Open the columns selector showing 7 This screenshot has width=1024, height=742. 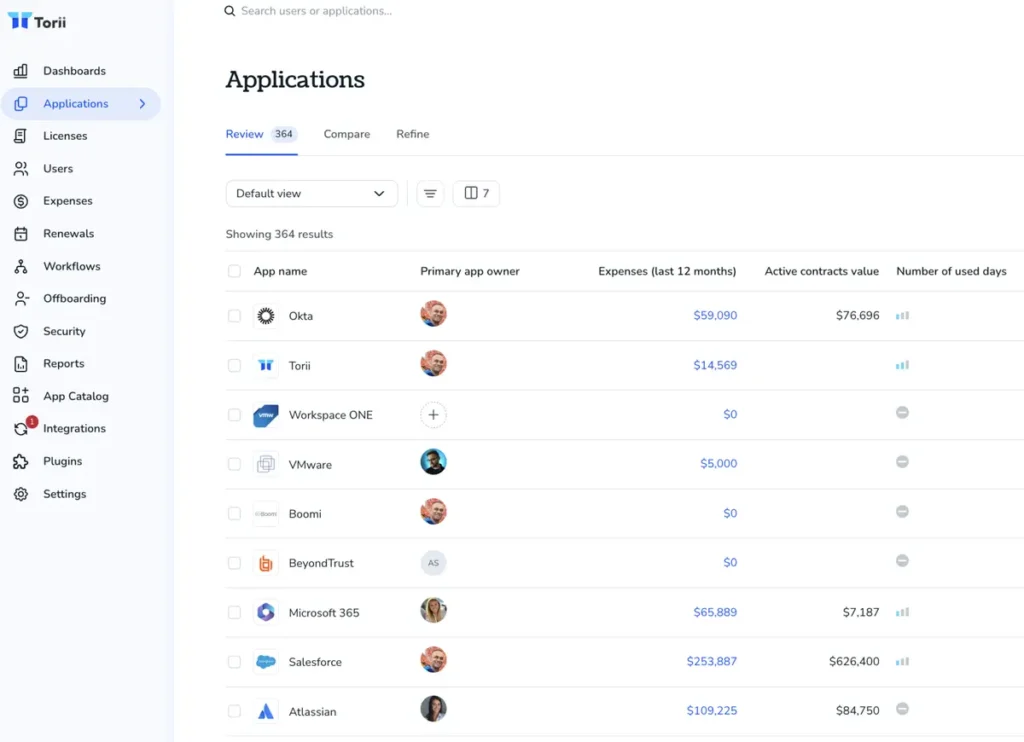click(476, 193)
